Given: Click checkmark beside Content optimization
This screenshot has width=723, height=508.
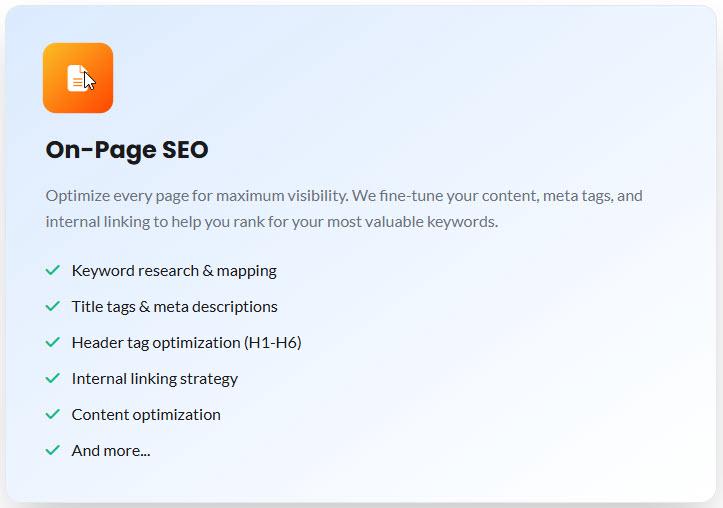Looking at the screenshot, I should (53, 414).
